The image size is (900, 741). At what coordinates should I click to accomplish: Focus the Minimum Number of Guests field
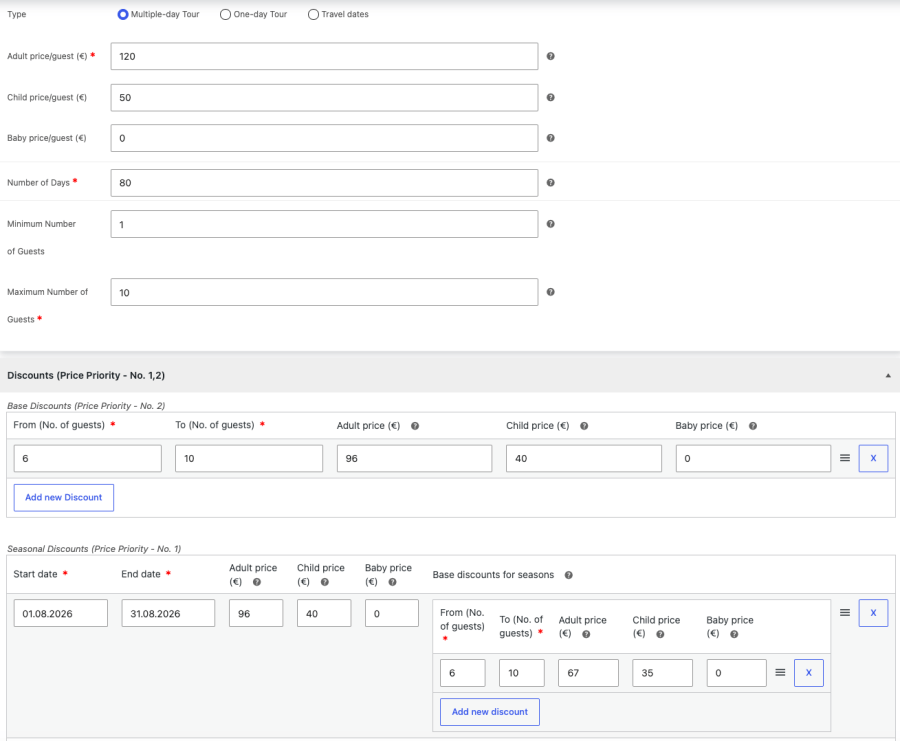[x=324, y=224]
